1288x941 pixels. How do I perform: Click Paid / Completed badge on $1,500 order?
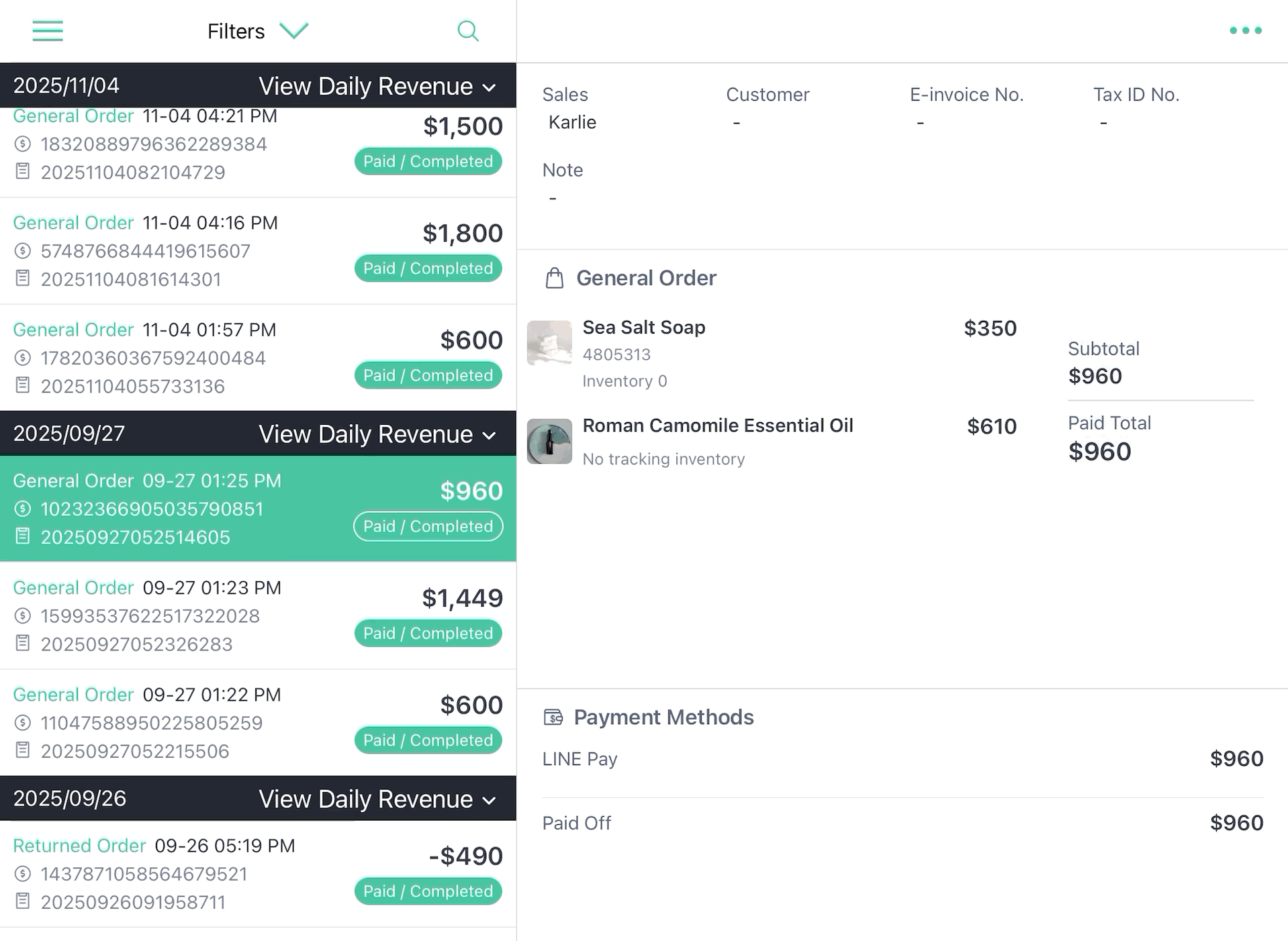pos(428,161)
